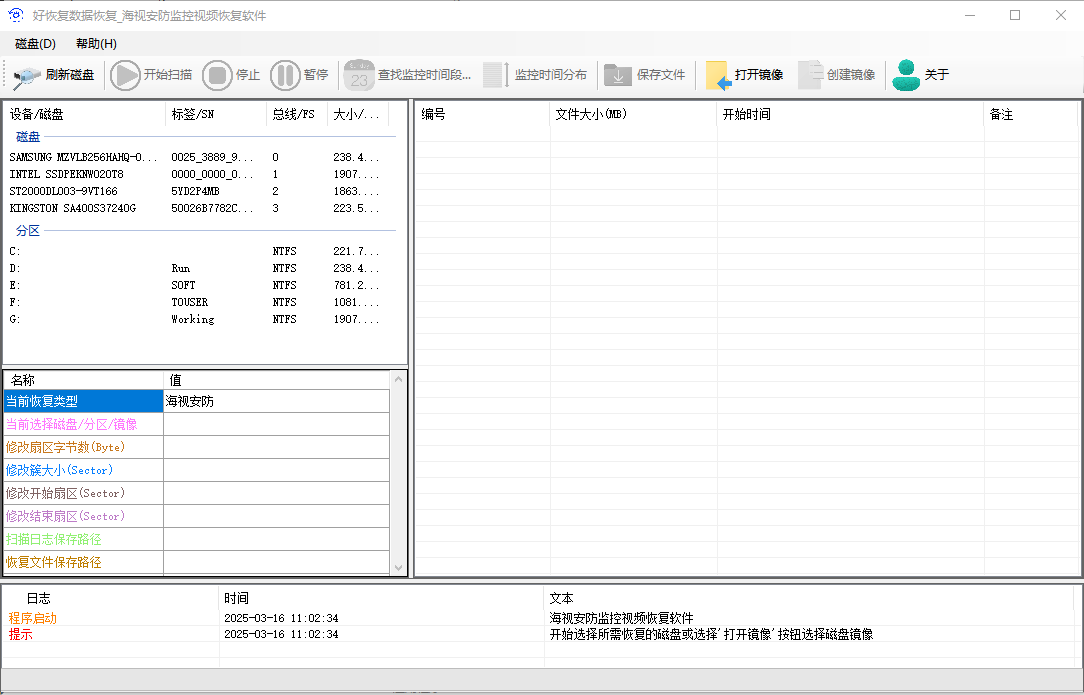
Task: Select partition D: labeled Run
Action: point(200,268)
